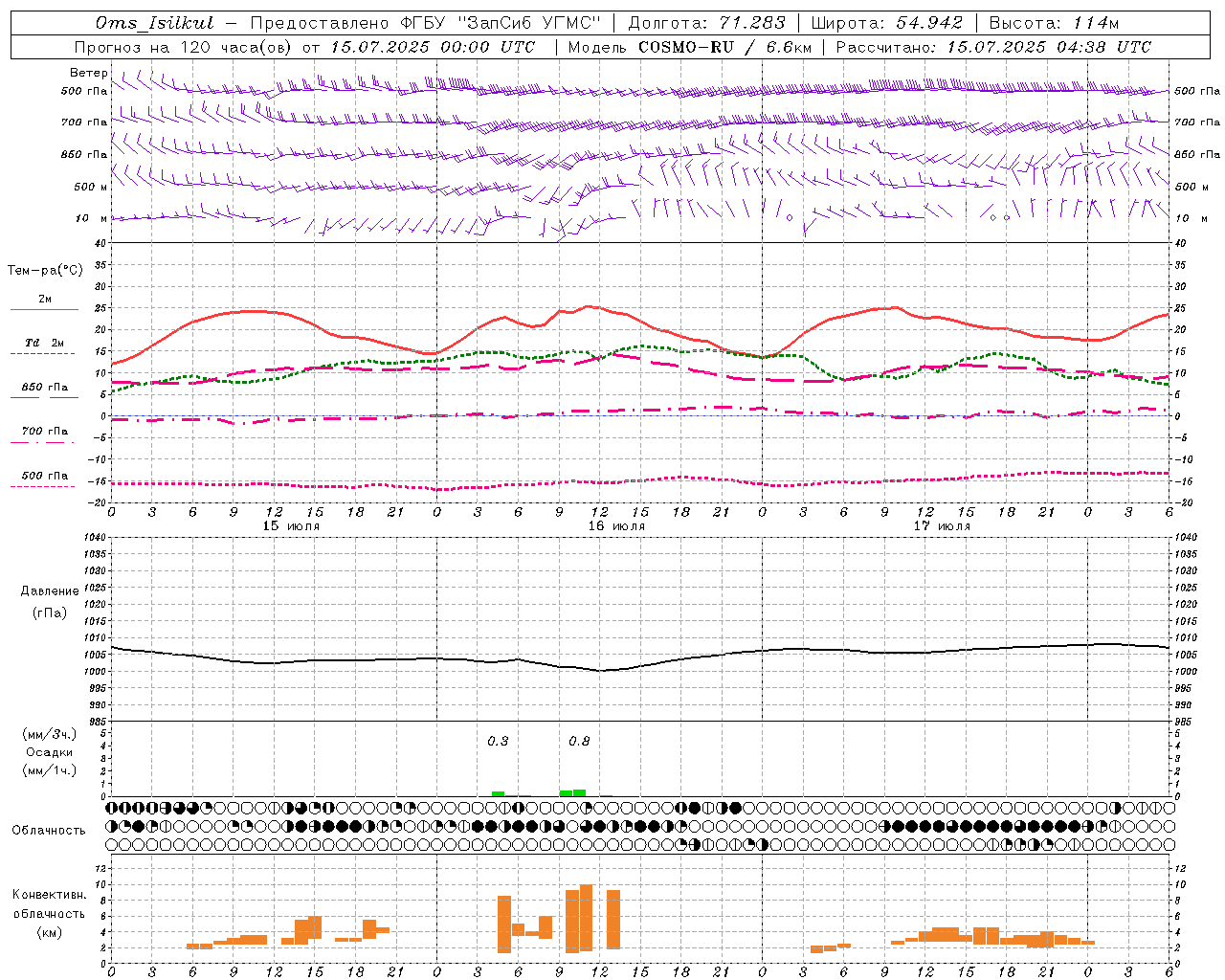
Task: Click the green precipitation bar below 0.3
Action: [x=498, y=793]
